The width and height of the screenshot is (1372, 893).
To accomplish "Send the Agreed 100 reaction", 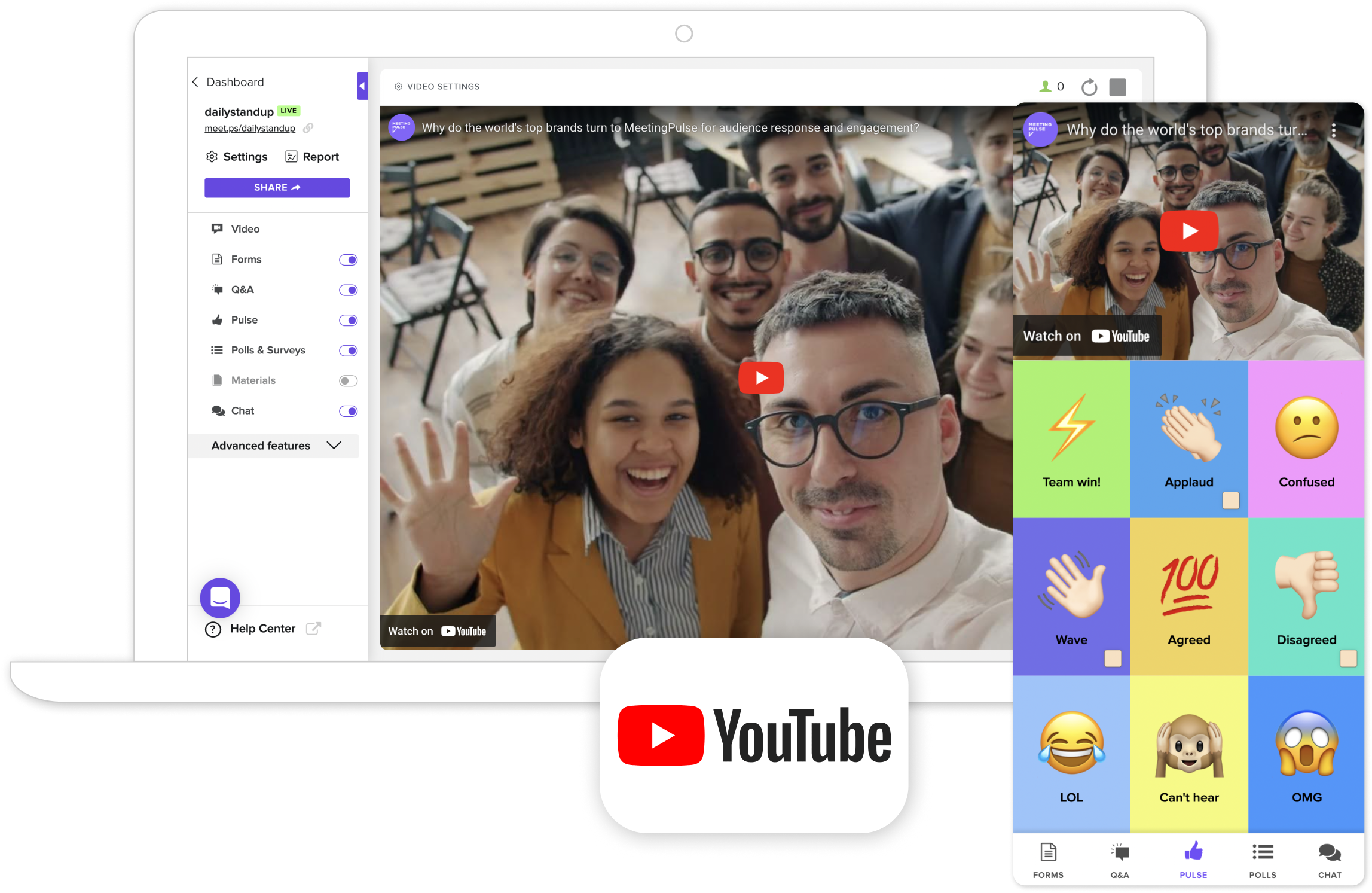I will [x=1189, y=597].
